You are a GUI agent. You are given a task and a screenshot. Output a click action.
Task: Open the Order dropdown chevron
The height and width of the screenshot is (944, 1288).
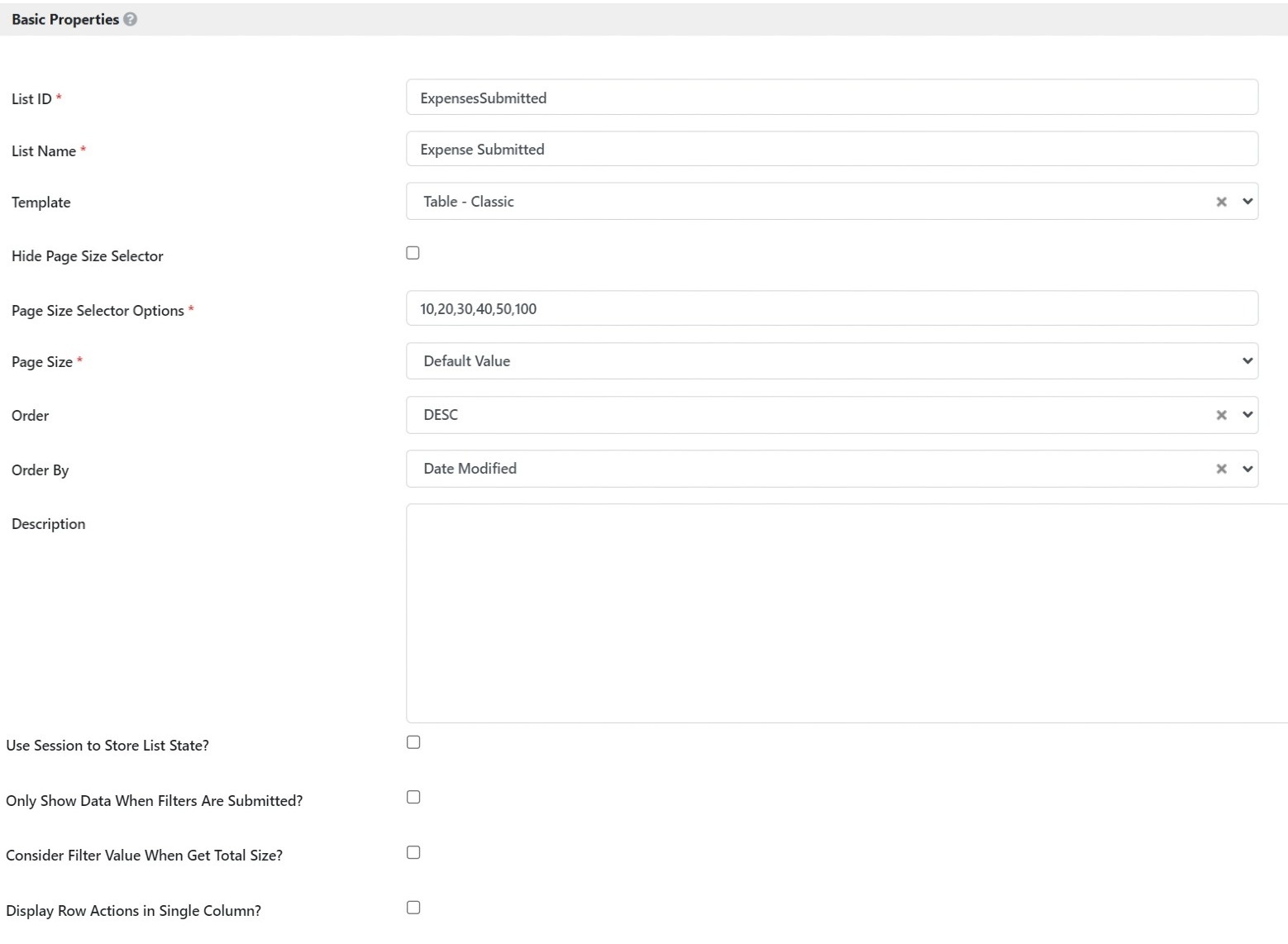point(1247,415)
